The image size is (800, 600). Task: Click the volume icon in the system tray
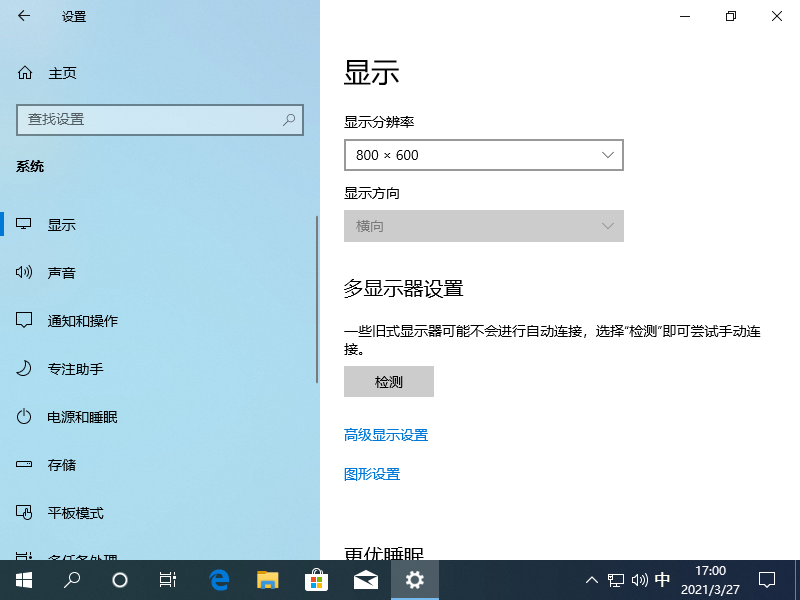[639, 579]
